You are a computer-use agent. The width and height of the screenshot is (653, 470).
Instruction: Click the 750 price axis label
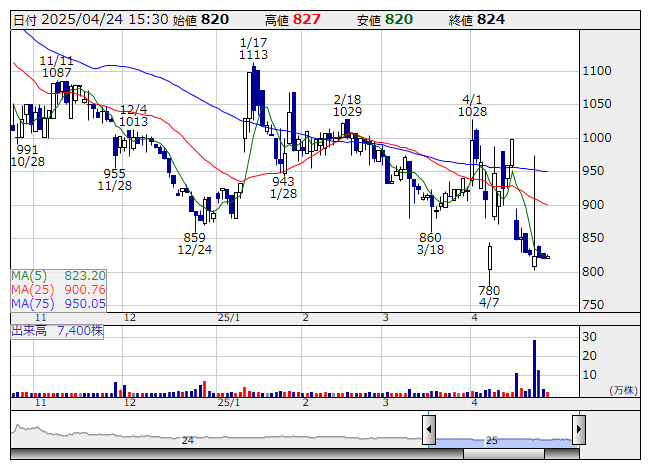pos(593,305)
